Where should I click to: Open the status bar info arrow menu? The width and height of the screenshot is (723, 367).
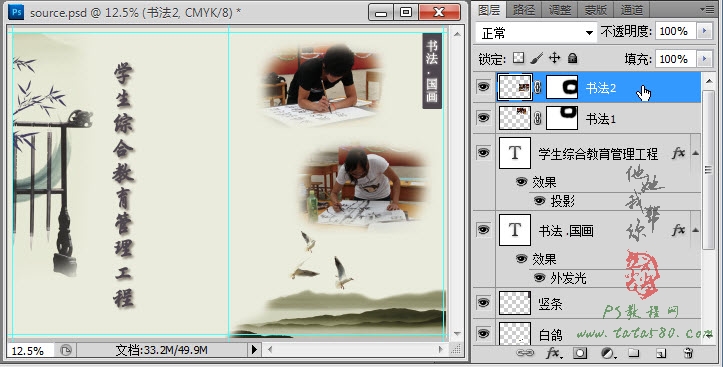(x=254, y=350)
